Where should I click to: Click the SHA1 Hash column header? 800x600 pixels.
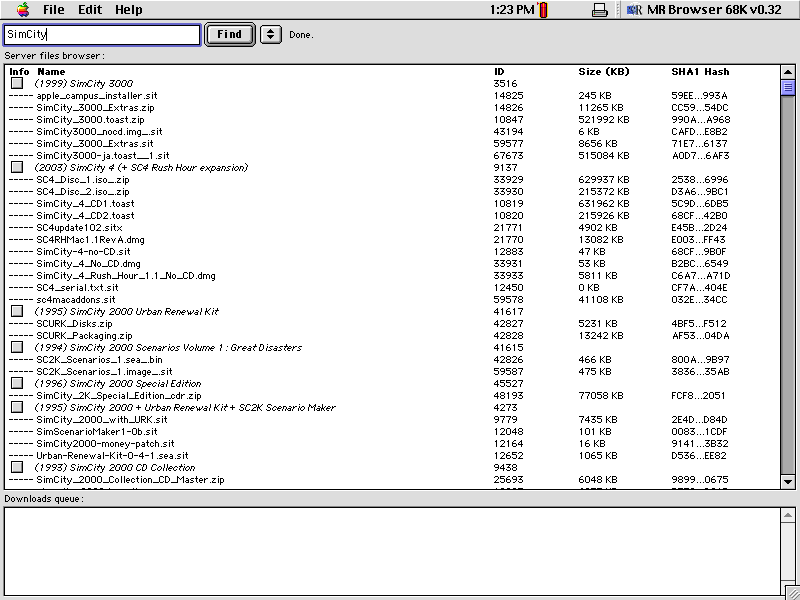(x=700, y=71)
